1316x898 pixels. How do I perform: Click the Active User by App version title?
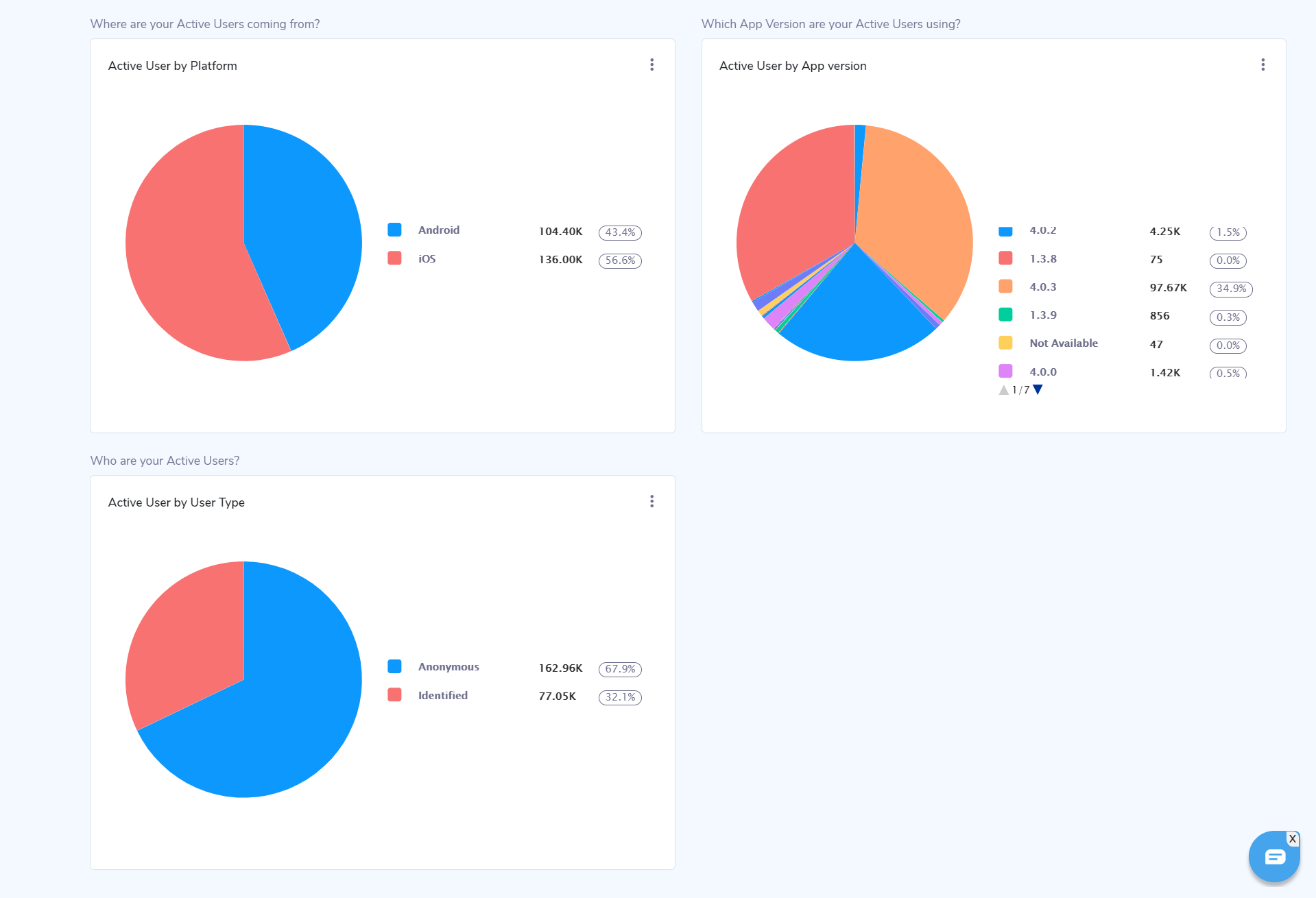pos(793,66)
